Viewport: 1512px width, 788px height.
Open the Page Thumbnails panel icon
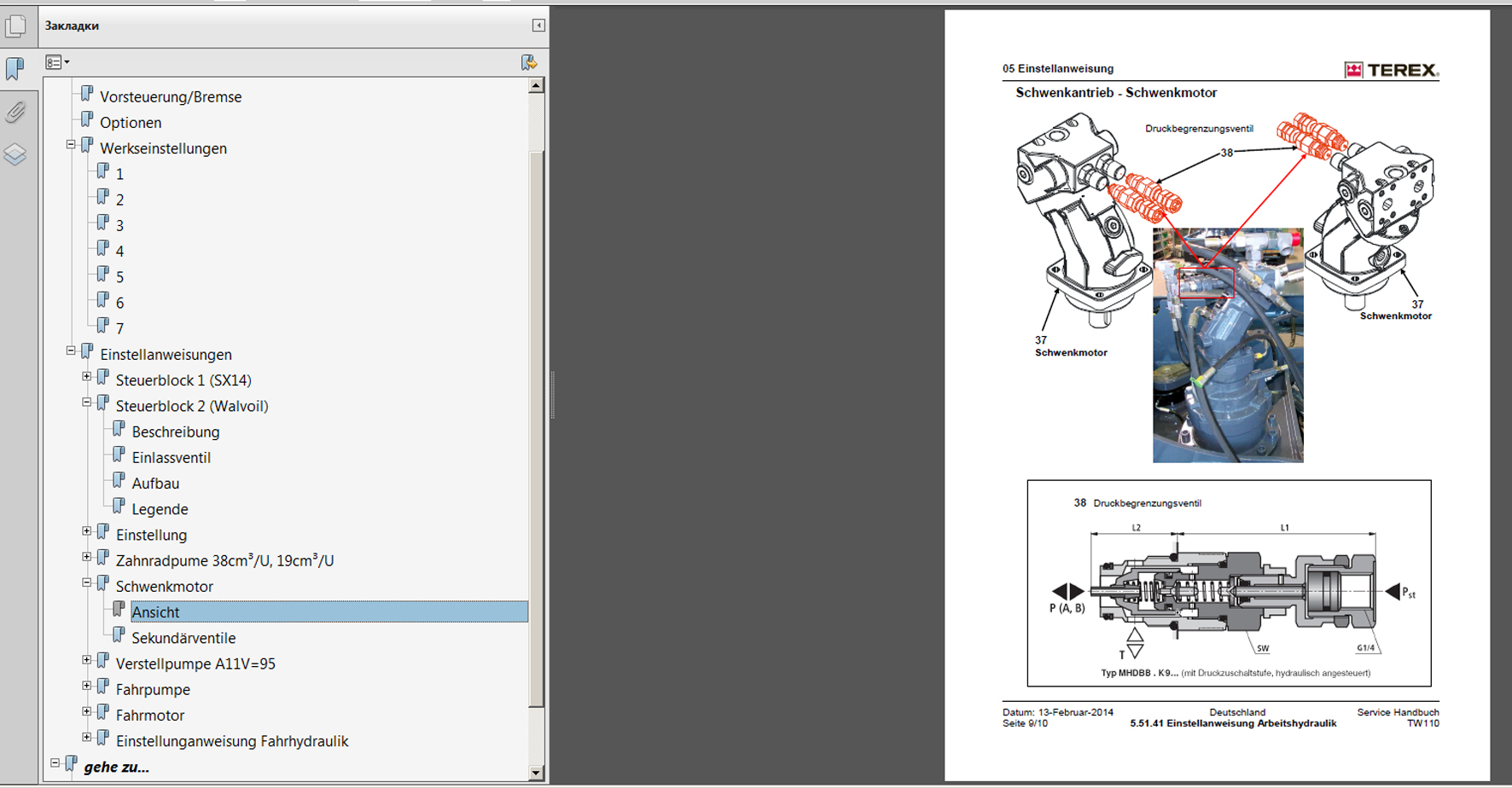tap(15, 26)
